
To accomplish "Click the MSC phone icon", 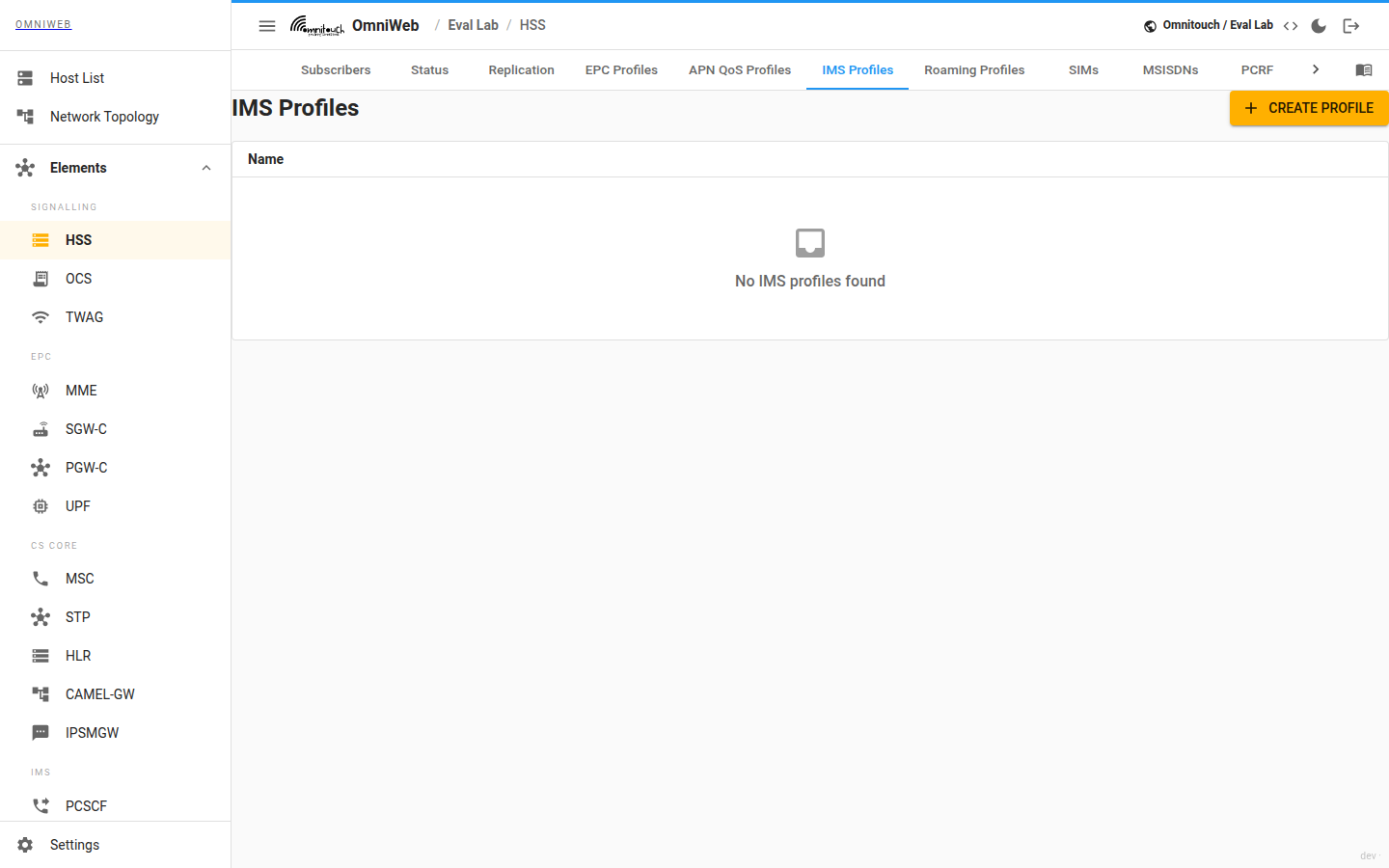I will pyautogui.click(x=41, y=579).
